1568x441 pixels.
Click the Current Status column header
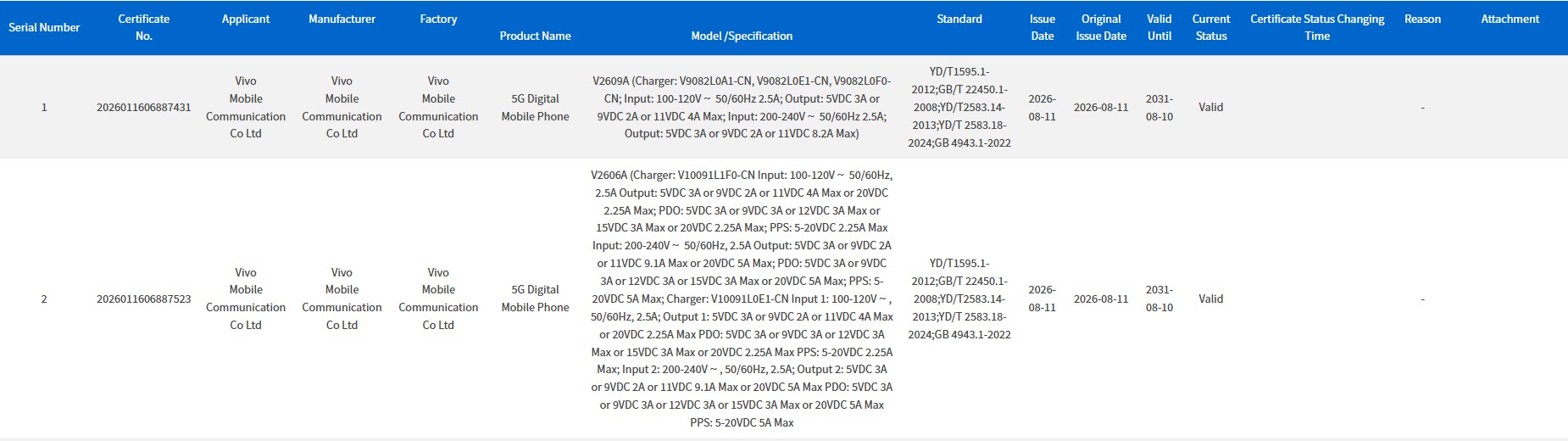click(x=1211, y=27)
